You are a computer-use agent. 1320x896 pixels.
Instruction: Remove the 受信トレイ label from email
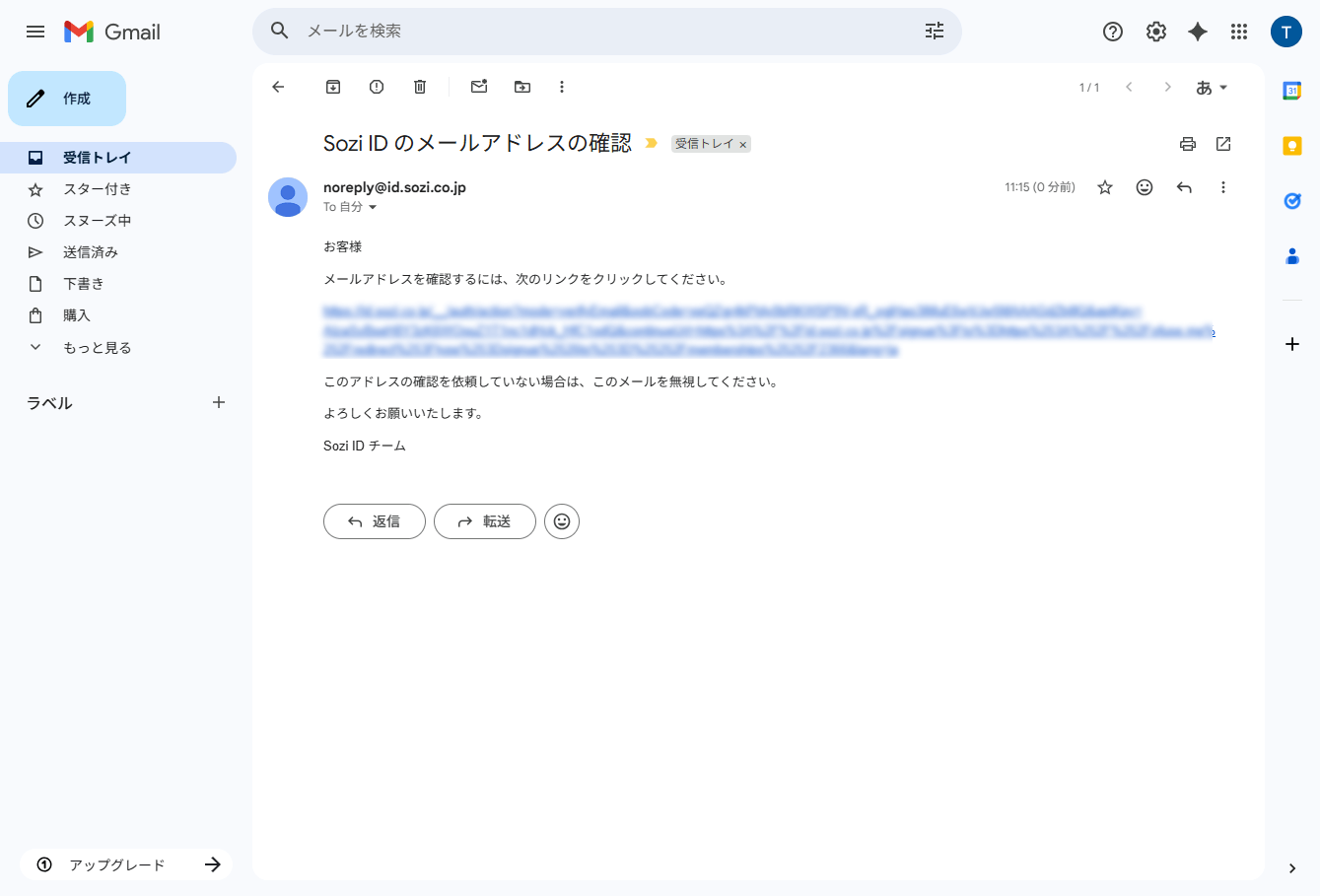tap(743, 145)
